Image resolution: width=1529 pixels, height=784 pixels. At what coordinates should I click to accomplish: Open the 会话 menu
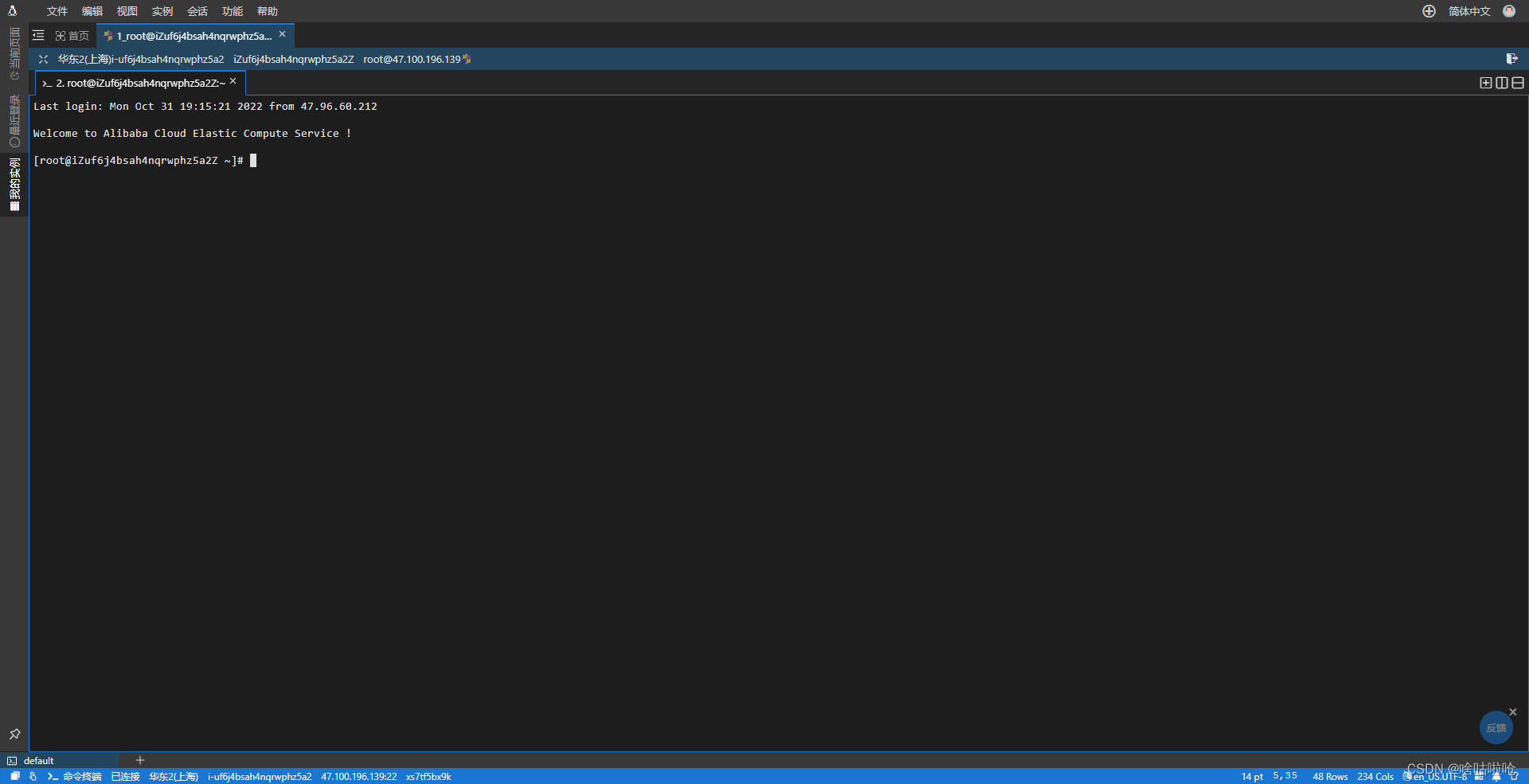pyautogui.click(x=197, y=11)
